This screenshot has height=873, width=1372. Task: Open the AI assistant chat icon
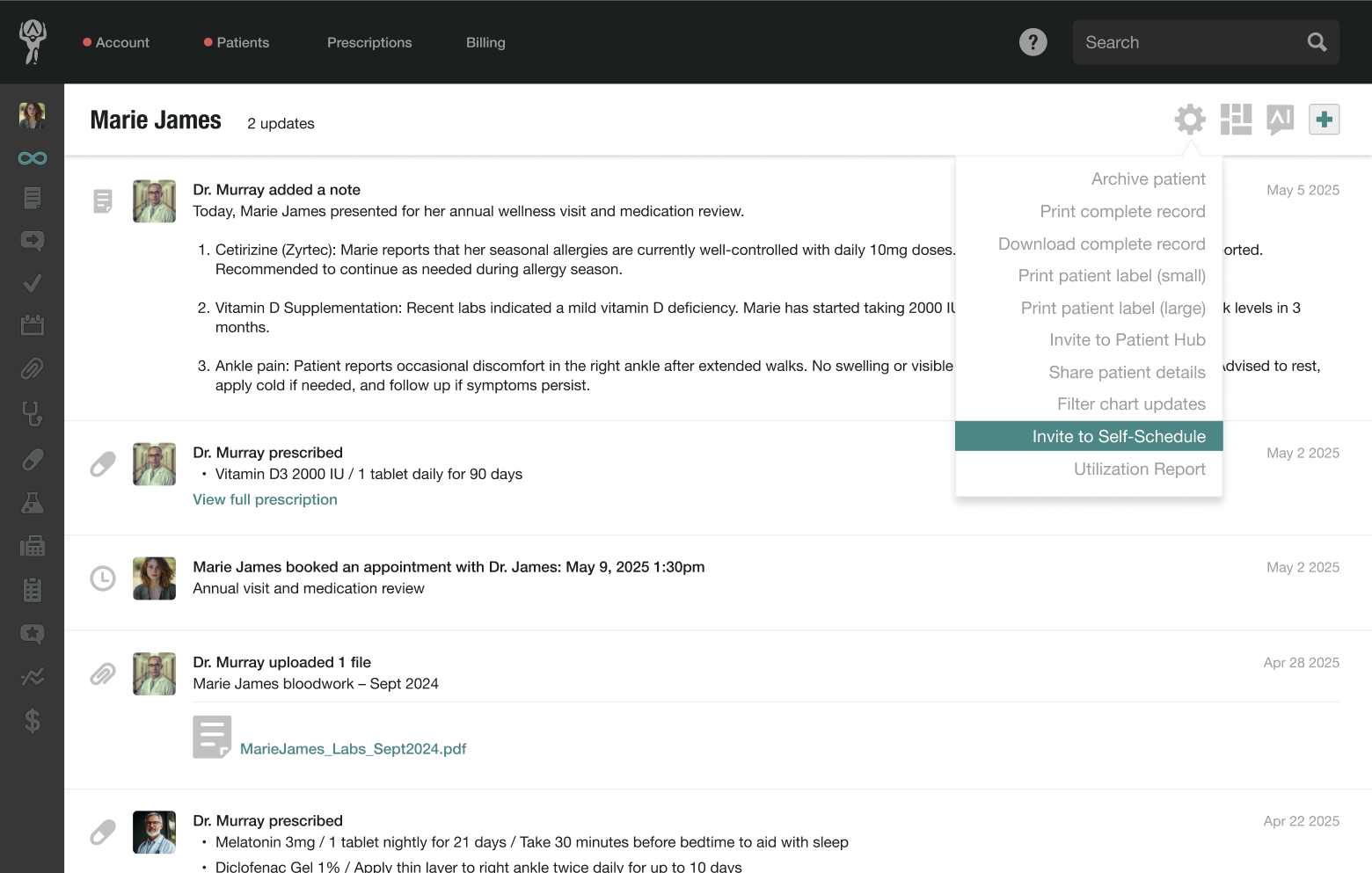(1280, 119)
